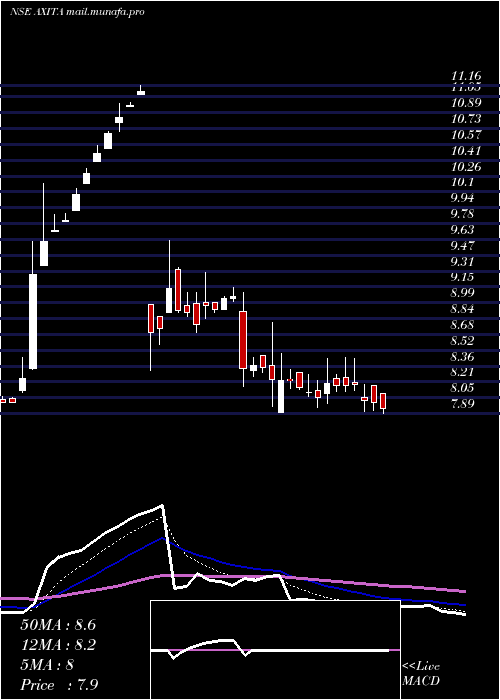Viewport: 500px width, 700px height.
Task: Click the 10.26 price axis label
Action: [466, 167]
